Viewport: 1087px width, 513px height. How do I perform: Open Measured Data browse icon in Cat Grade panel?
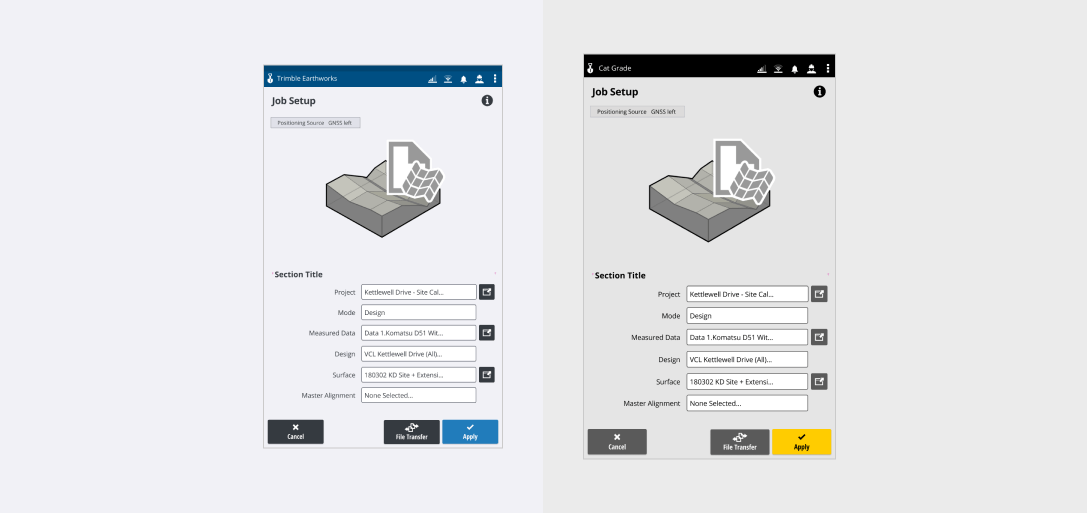819,338
